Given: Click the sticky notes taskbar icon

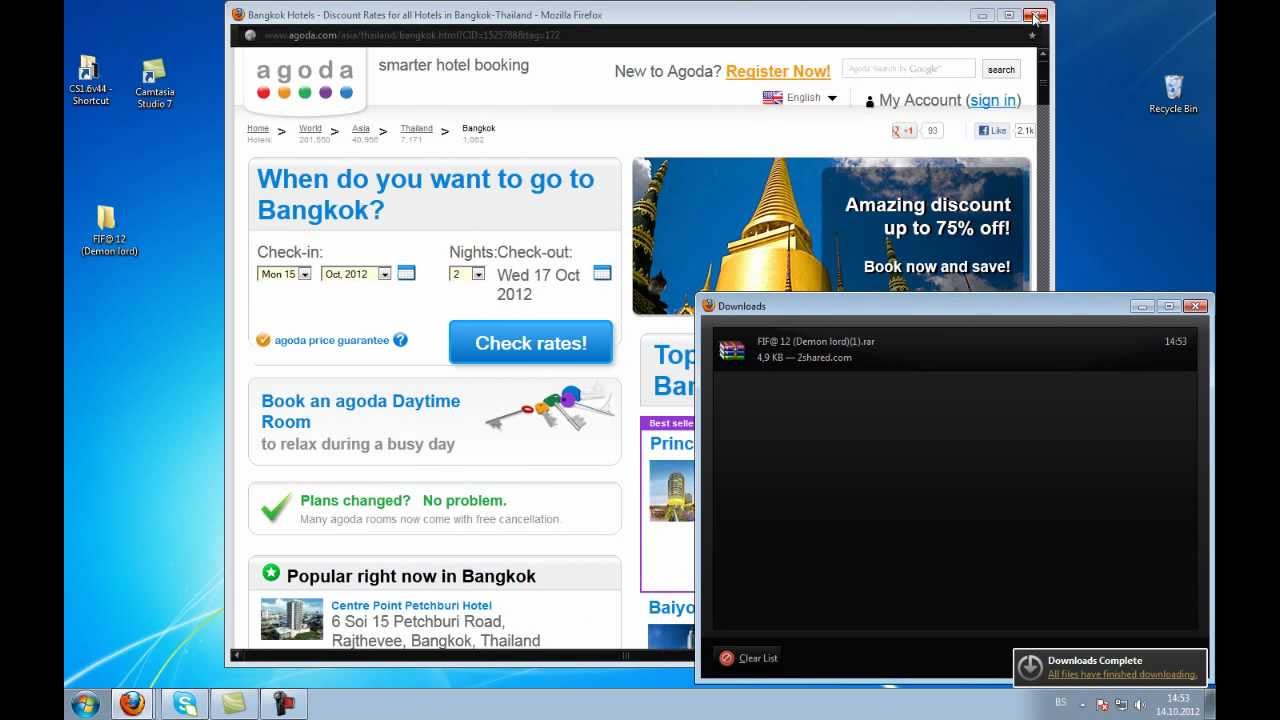Looking at the screenshot, I should (x=234, y=703).
